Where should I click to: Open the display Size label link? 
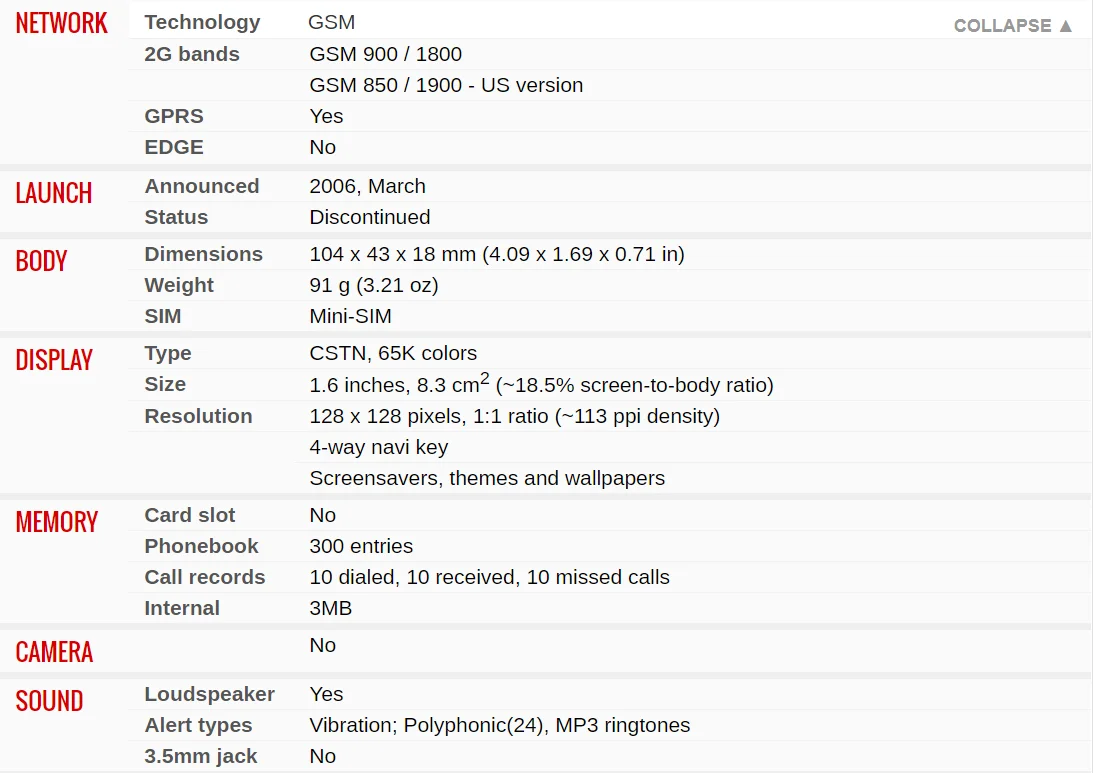[x=165, y=384]
